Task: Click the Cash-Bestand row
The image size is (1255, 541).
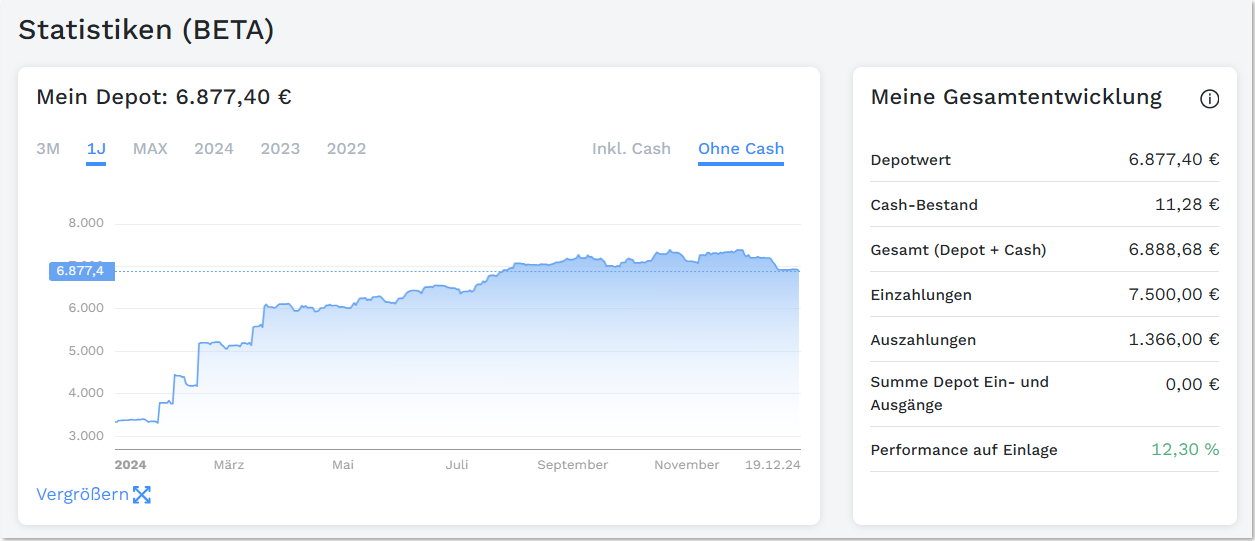Action: coord(1044,205)
